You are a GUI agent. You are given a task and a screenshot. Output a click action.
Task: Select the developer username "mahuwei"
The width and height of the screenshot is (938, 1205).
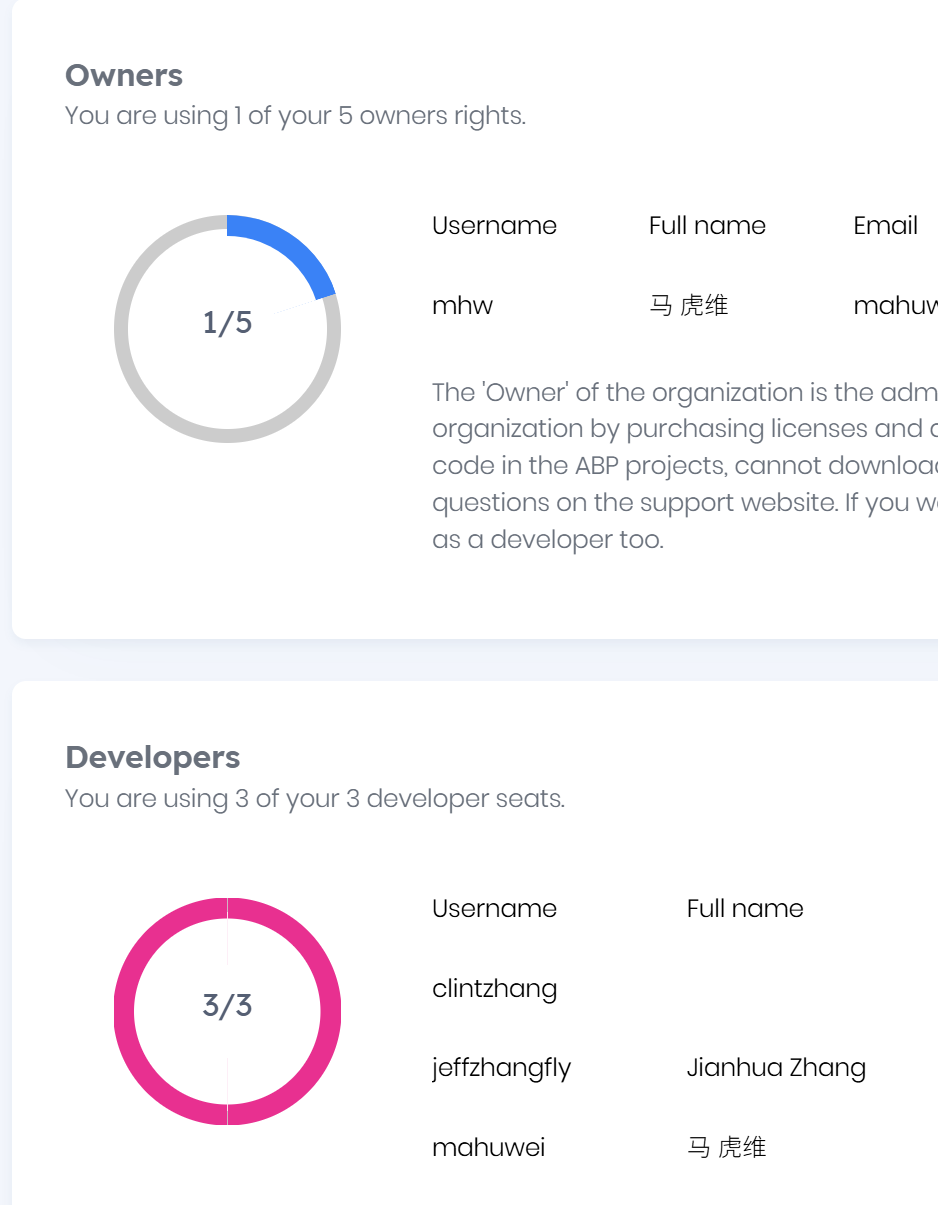(488, 1147)
